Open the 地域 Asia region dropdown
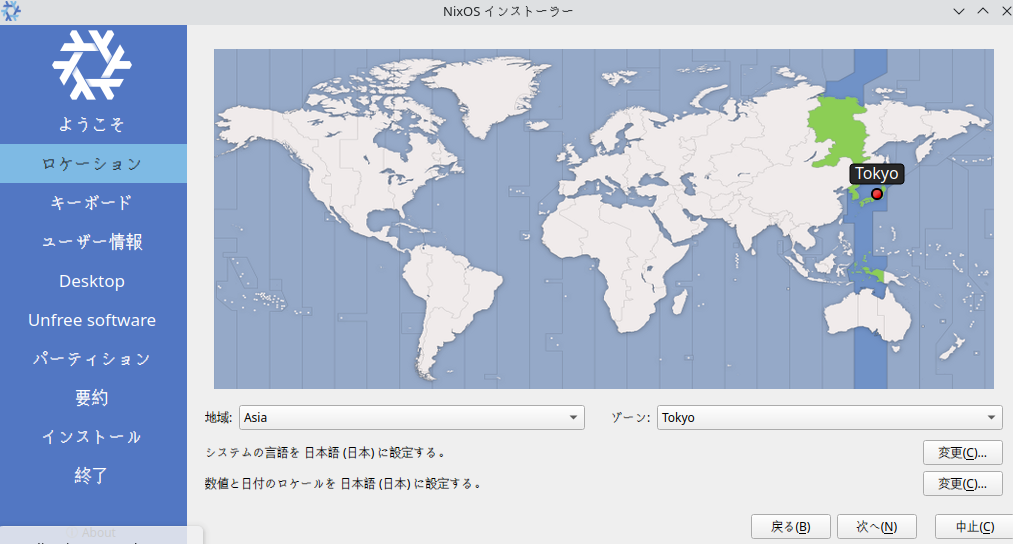The width and height of the screenshot is (1013, 544). [x=412, y=417]
